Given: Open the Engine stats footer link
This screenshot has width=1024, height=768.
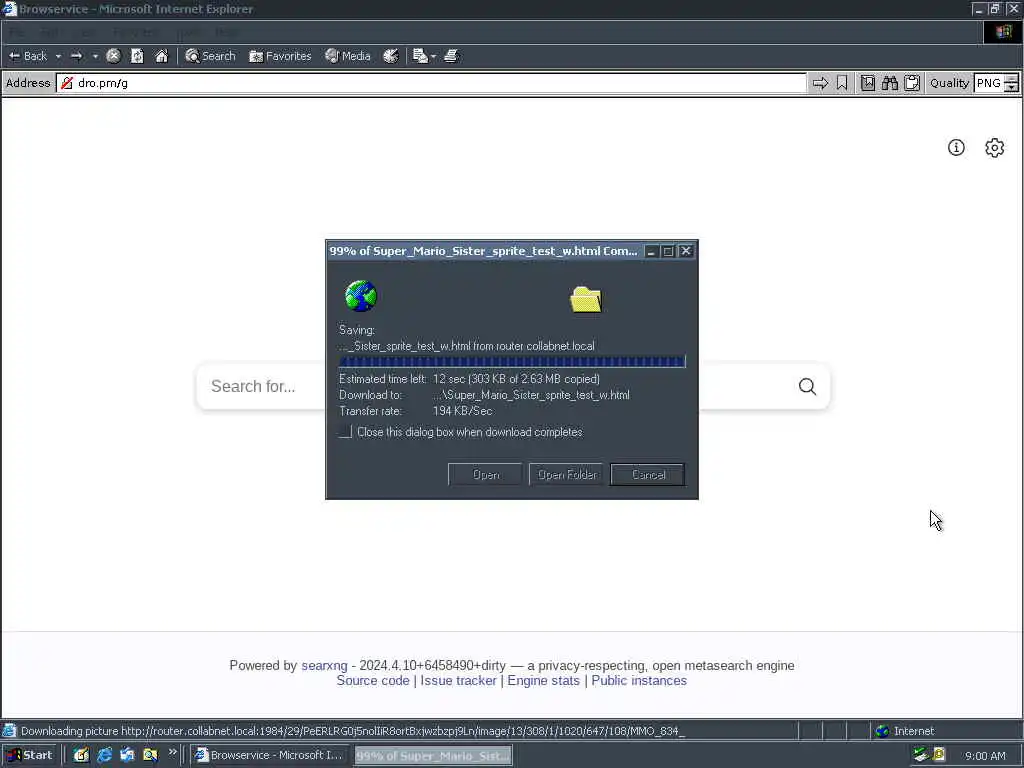Looking at the screenshot, I should click(x=543, y=680).
